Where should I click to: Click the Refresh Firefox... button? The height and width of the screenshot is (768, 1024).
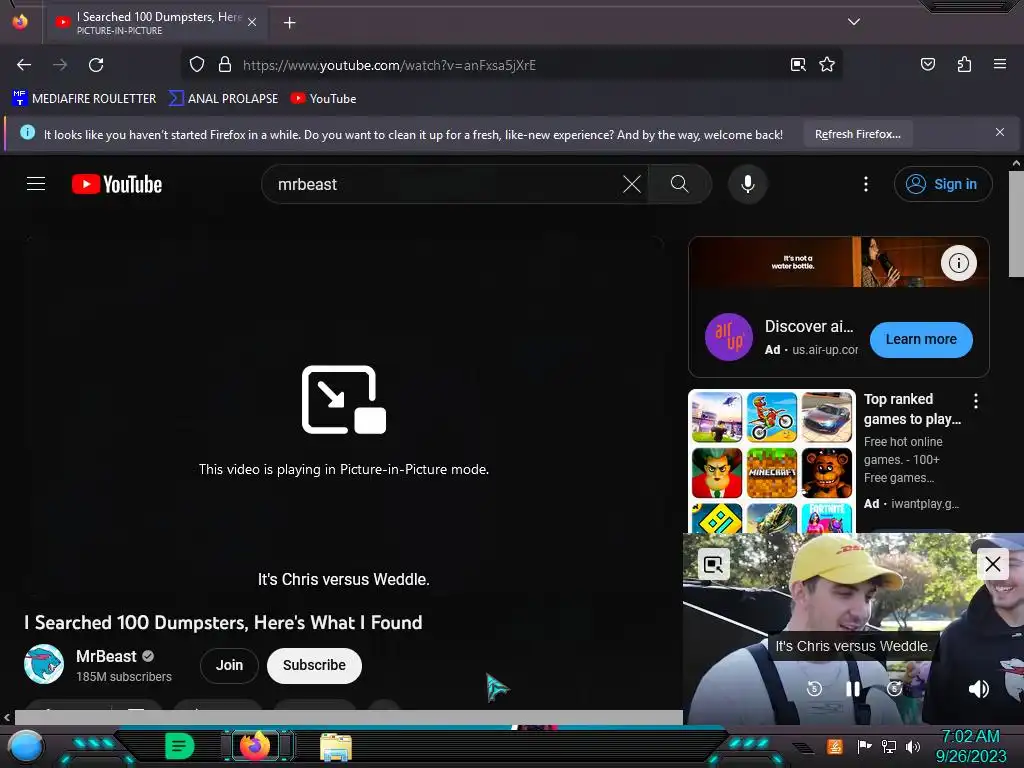857,134
